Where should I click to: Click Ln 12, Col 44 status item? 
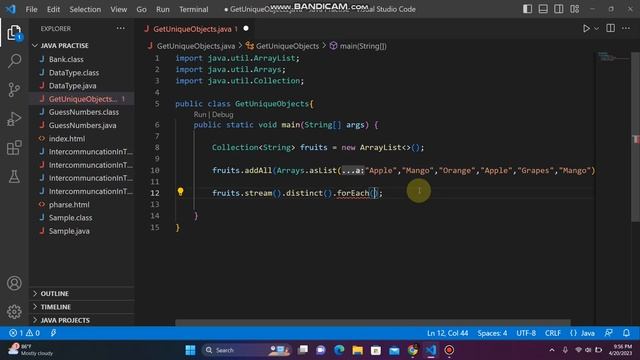point(447,333)
